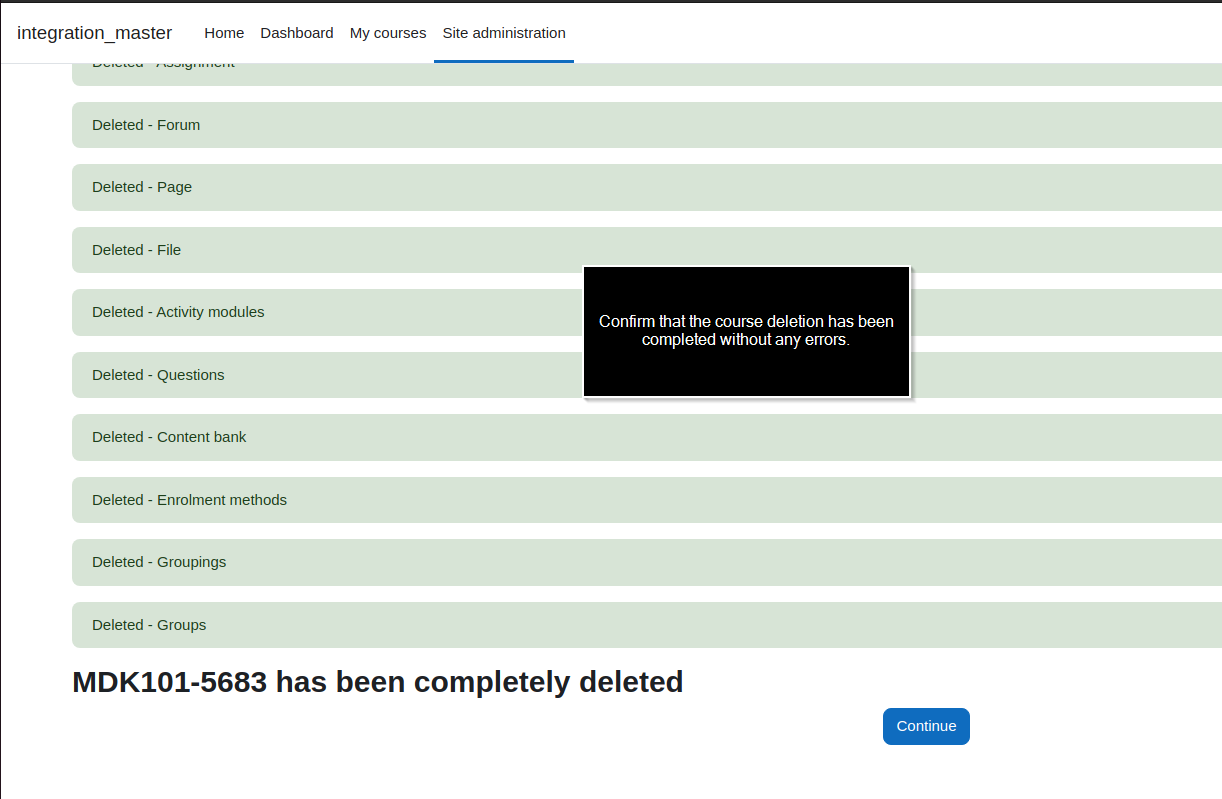Image resolution: width=1222 pixels, height=799 pixels.
Task: Click the 'Deleted - Content bank' message
Action: pos(647,437)
